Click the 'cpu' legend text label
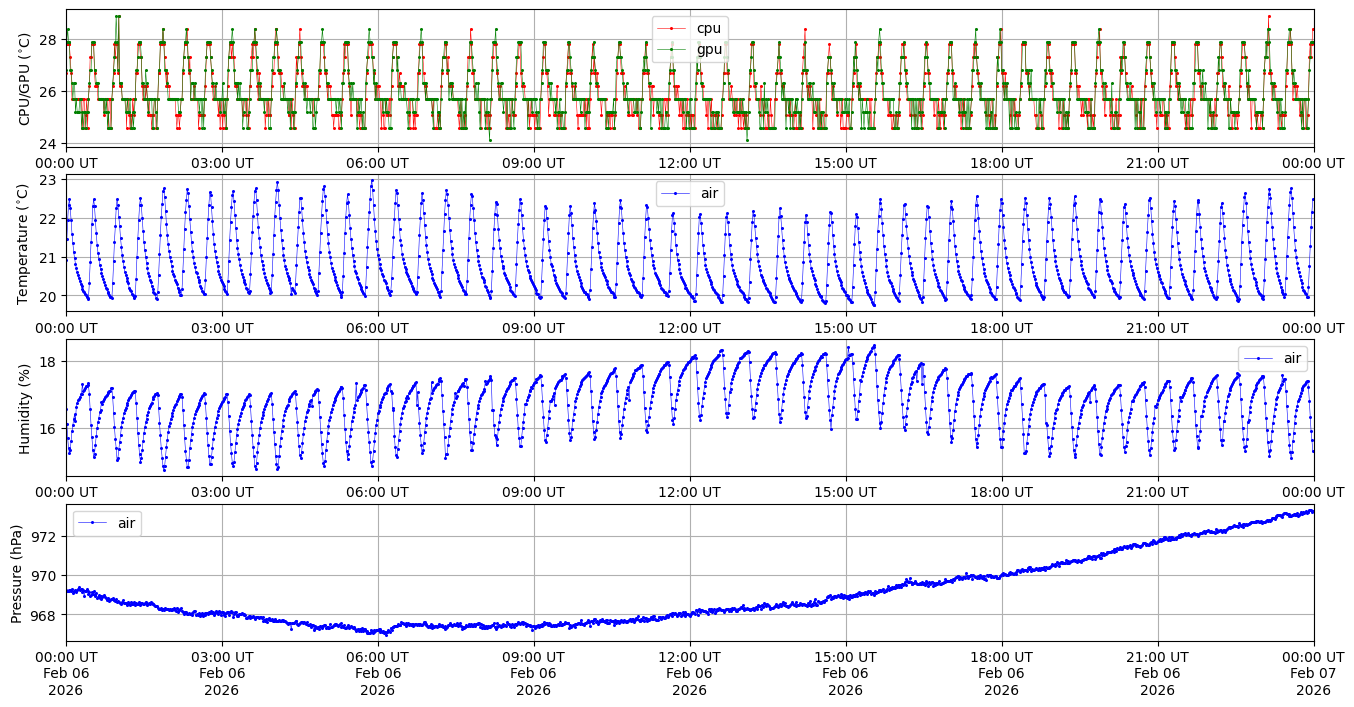This screenshot has height=707, width=1354. tap(708, 28)
